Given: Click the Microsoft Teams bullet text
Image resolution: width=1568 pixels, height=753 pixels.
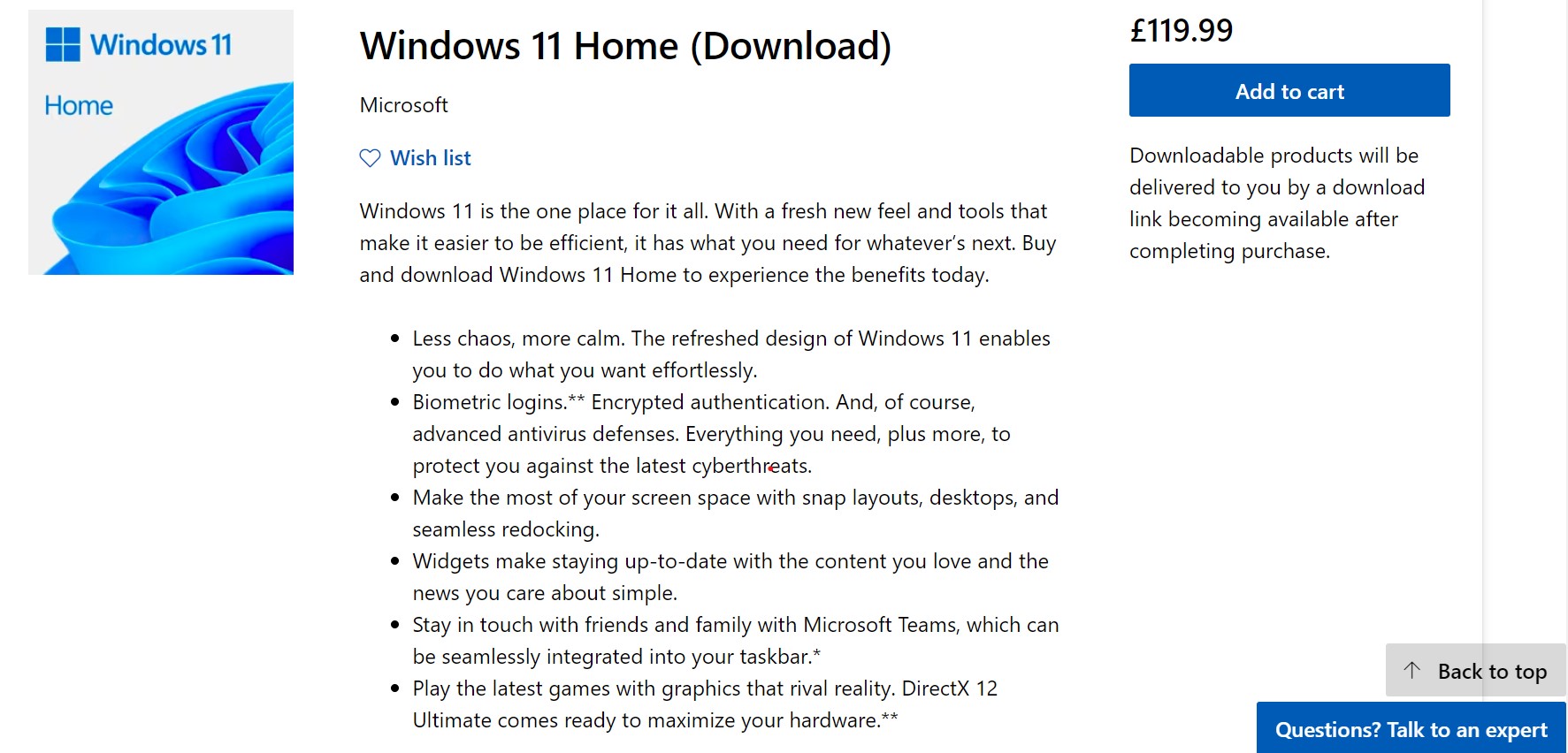Looking at the screenshot, I should click(736, 641).
